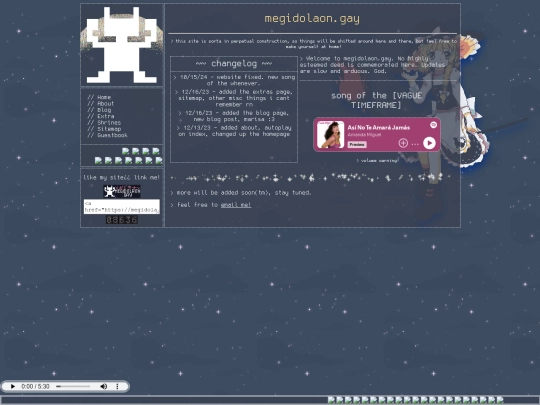Open audio player more options menu

point(117,386)
